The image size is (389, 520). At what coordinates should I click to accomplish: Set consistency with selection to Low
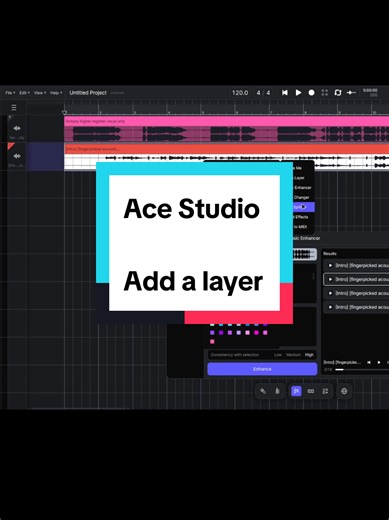[x=278, y=355]
